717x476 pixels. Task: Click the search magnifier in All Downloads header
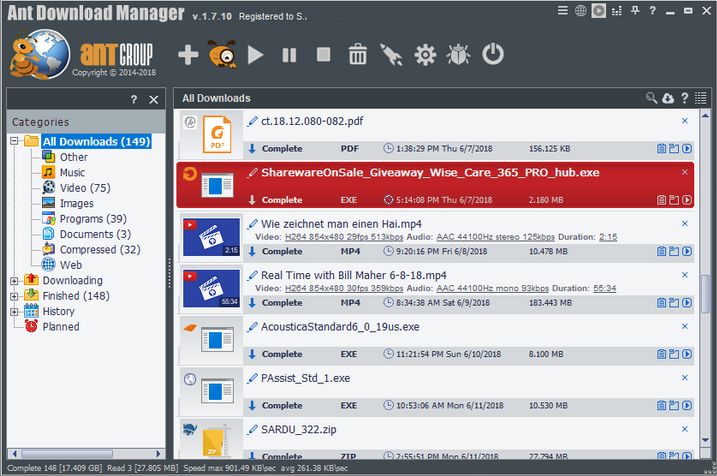click(x=651, y=98)
